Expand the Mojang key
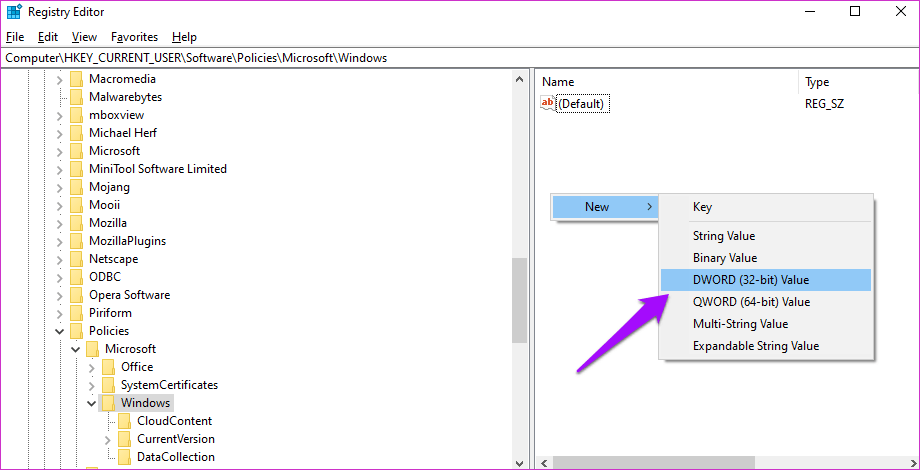This screenshot has width=920, height=470. coord(59,188)
